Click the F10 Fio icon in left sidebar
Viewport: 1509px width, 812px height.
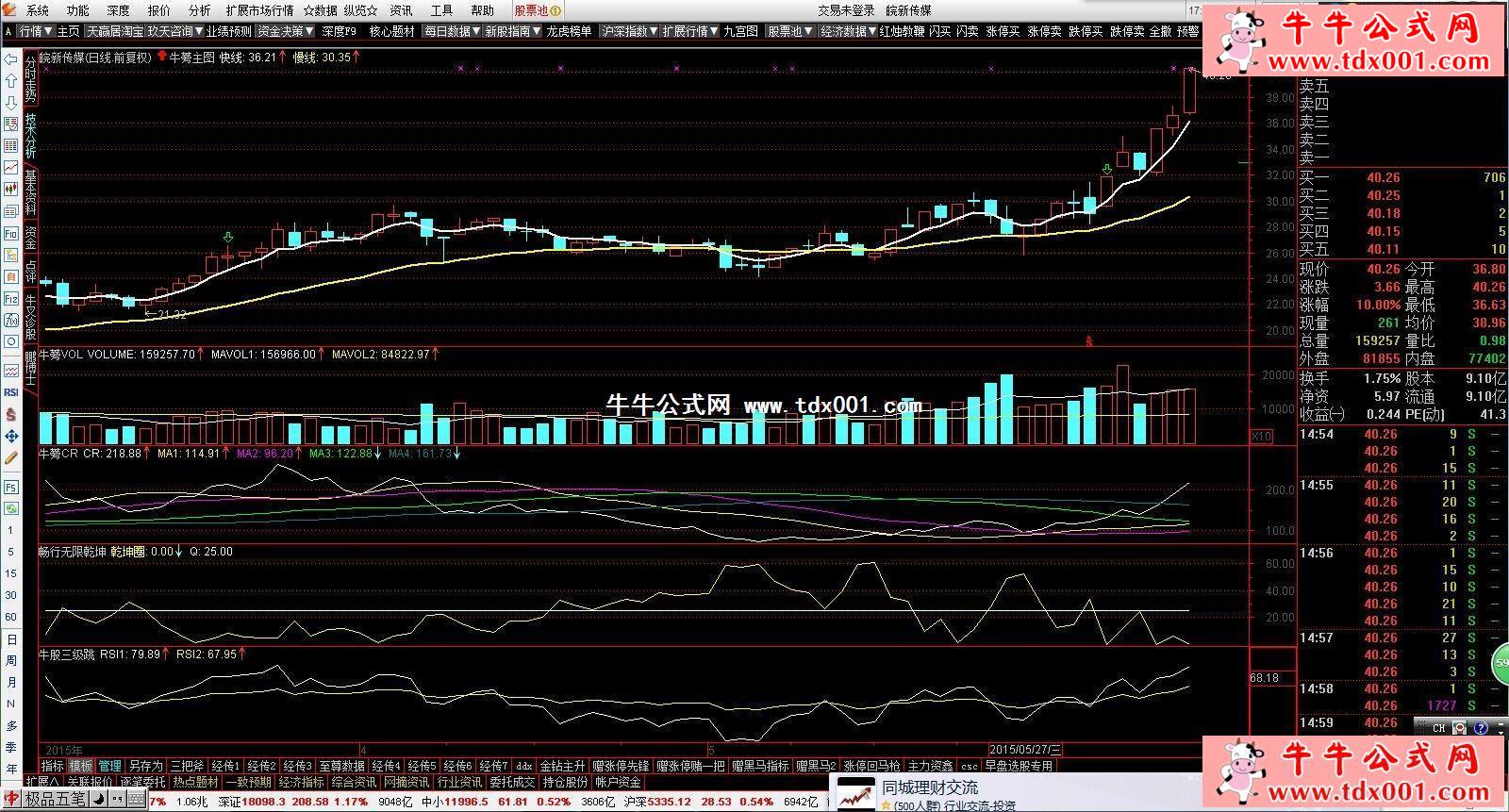pyautogui.click(x=10, y=233)
